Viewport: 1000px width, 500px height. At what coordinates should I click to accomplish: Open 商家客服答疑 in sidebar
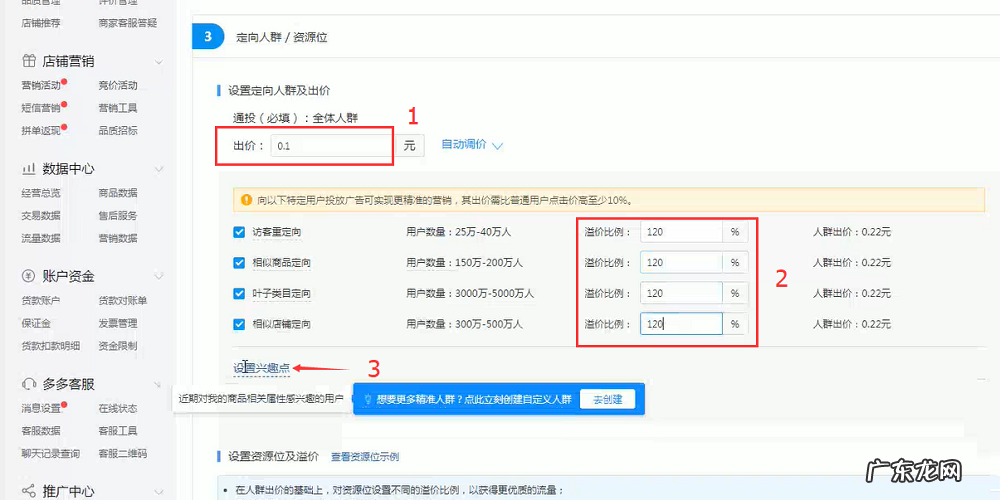(x=128, y=23)
